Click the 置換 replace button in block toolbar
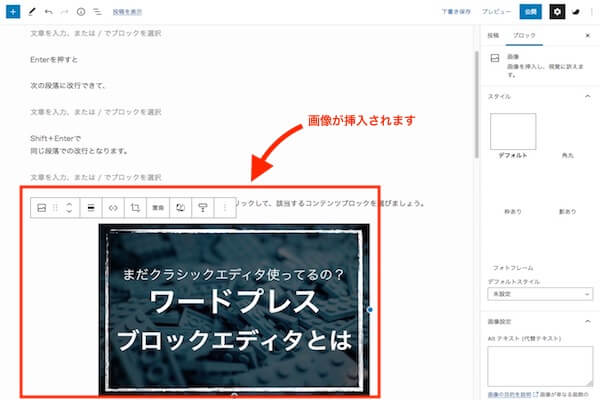This screenshot has width=600, height=400. coord(158,207)
